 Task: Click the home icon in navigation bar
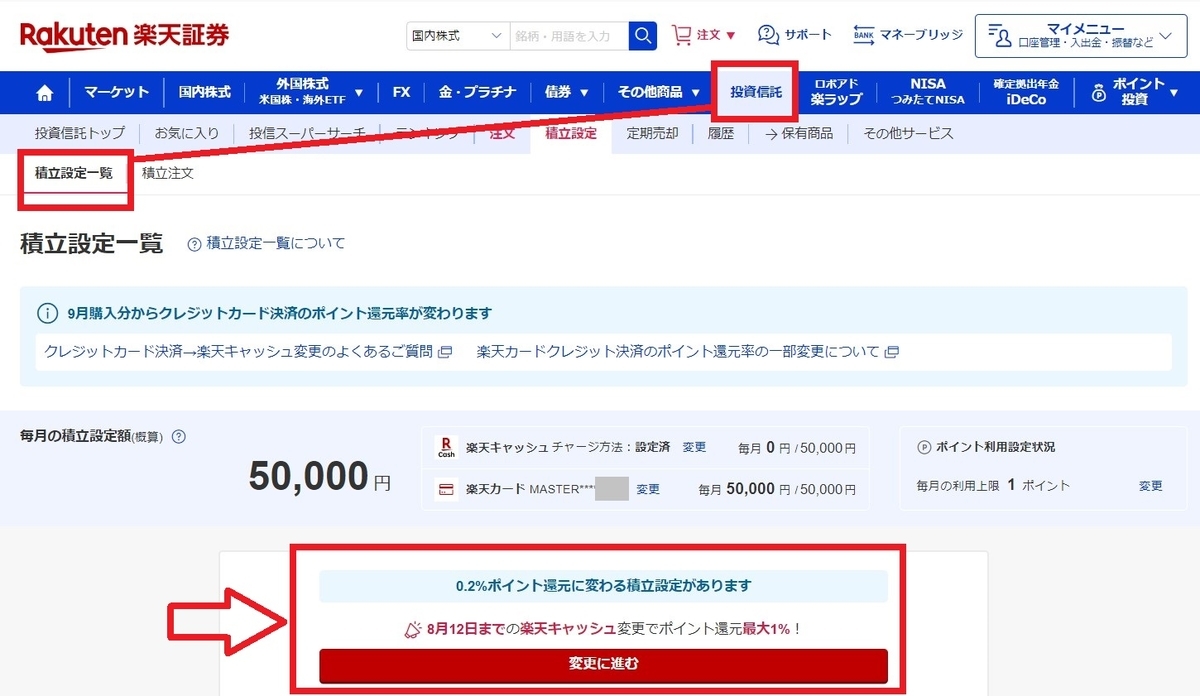[x=44, y=93]
